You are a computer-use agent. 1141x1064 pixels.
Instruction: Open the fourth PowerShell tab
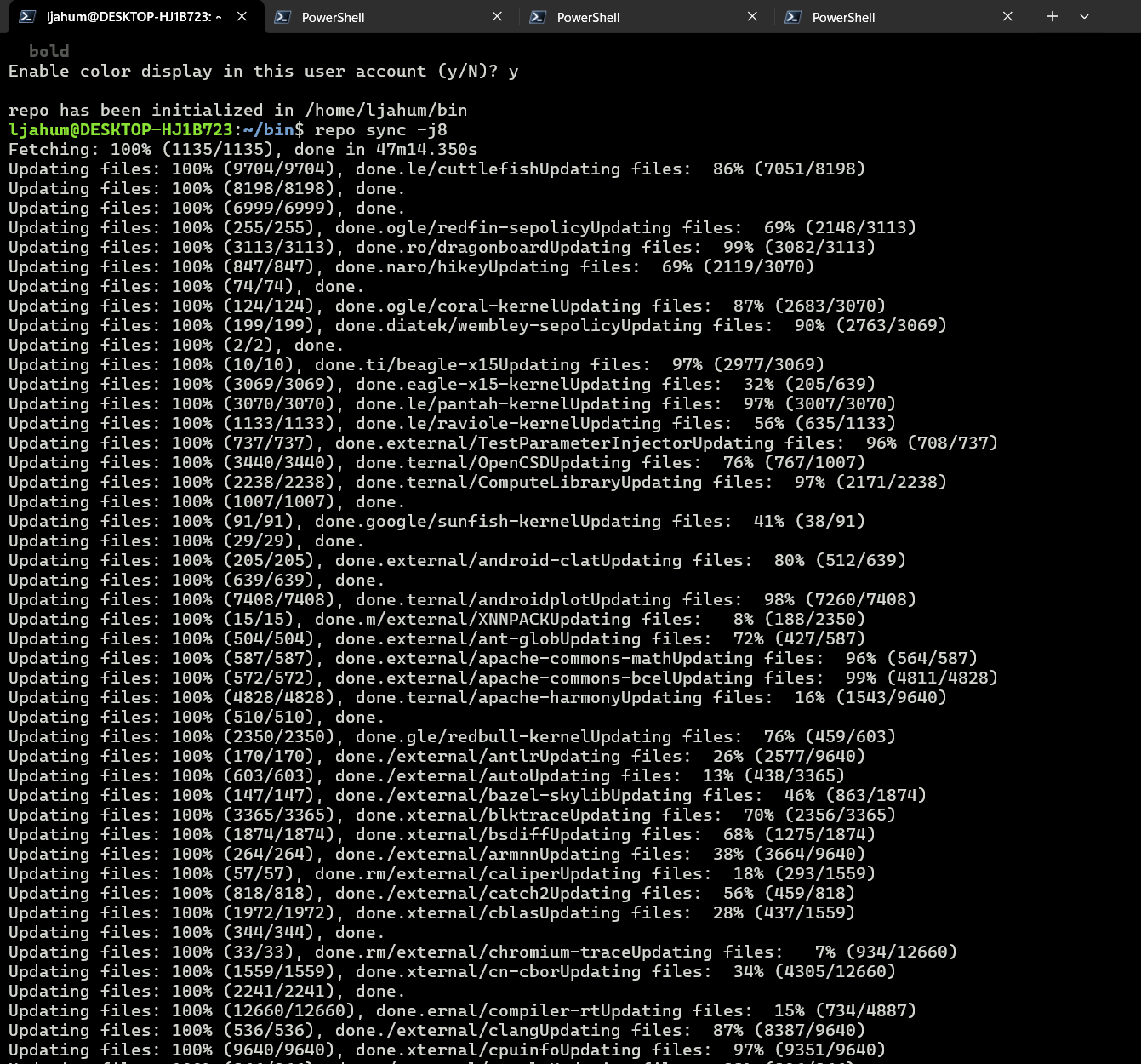(900, 17)
